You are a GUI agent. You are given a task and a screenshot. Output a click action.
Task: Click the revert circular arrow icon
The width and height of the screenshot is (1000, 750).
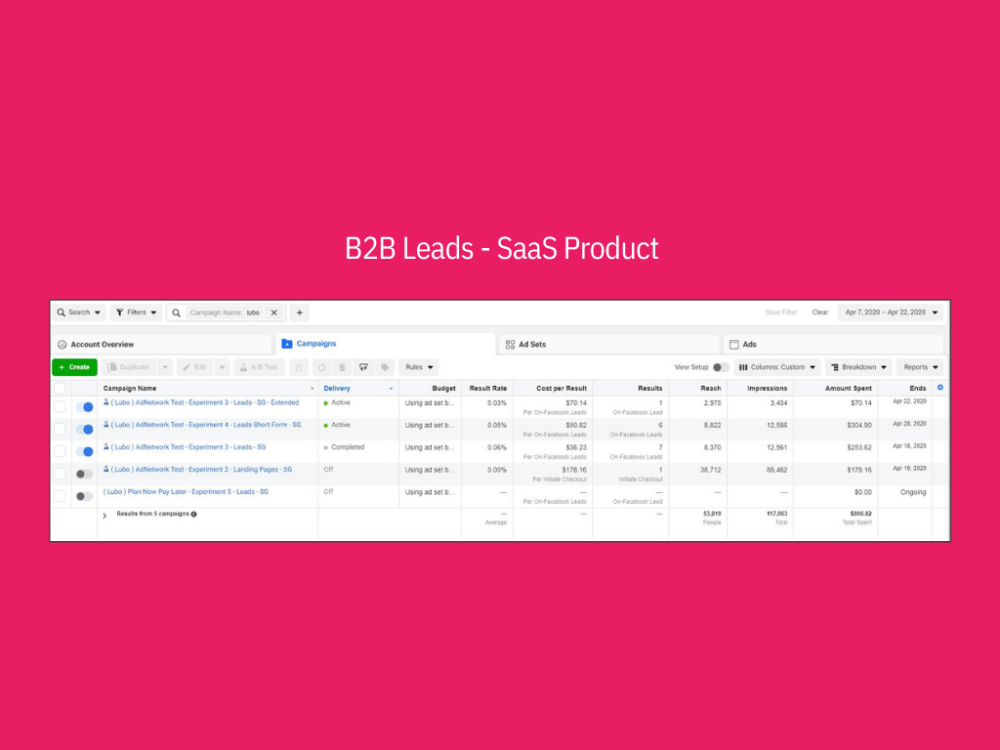click(x=321, y=367)
